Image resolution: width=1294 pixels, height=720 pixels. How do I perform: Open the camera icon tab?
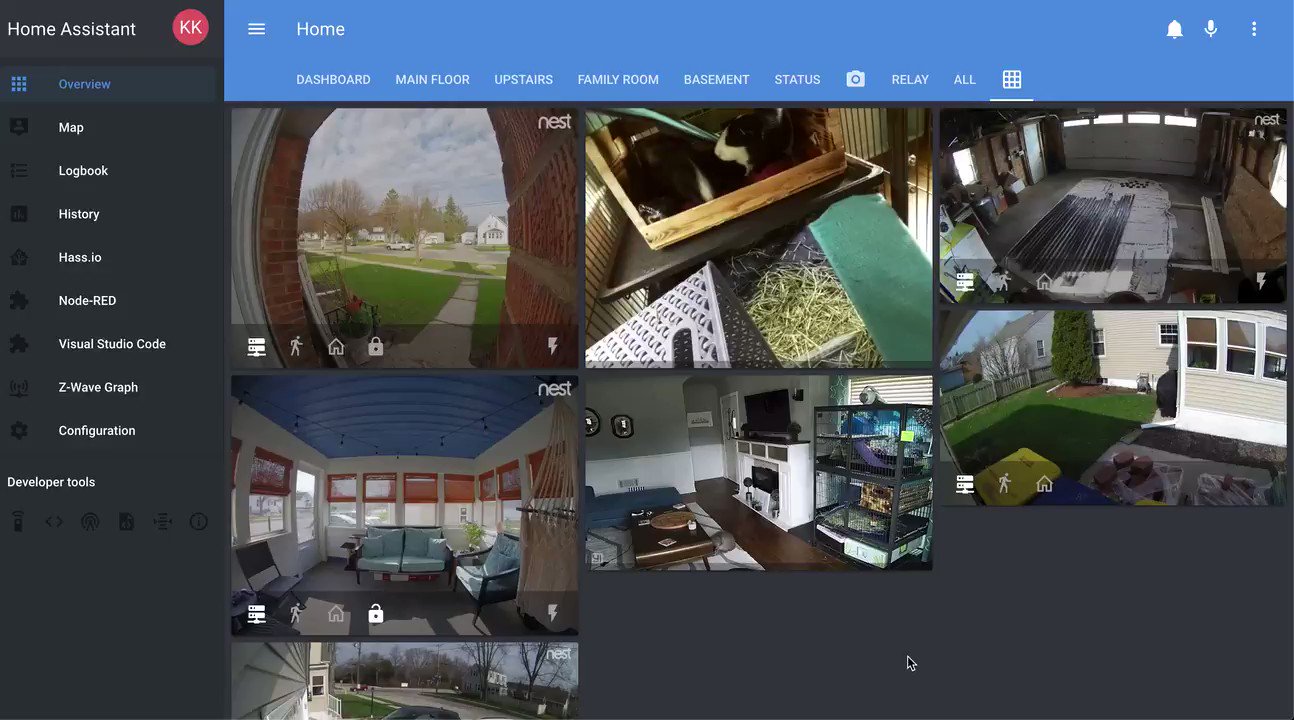[855, 79]
